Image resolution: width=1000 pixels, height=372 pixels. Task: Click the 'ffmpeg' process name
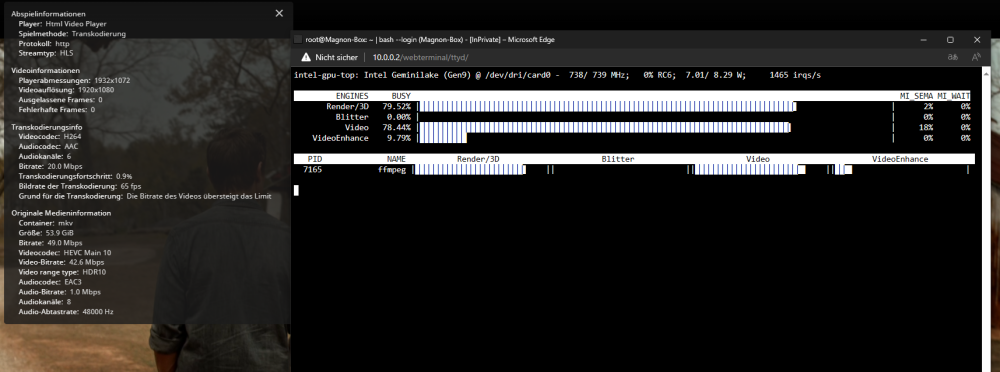392,169
